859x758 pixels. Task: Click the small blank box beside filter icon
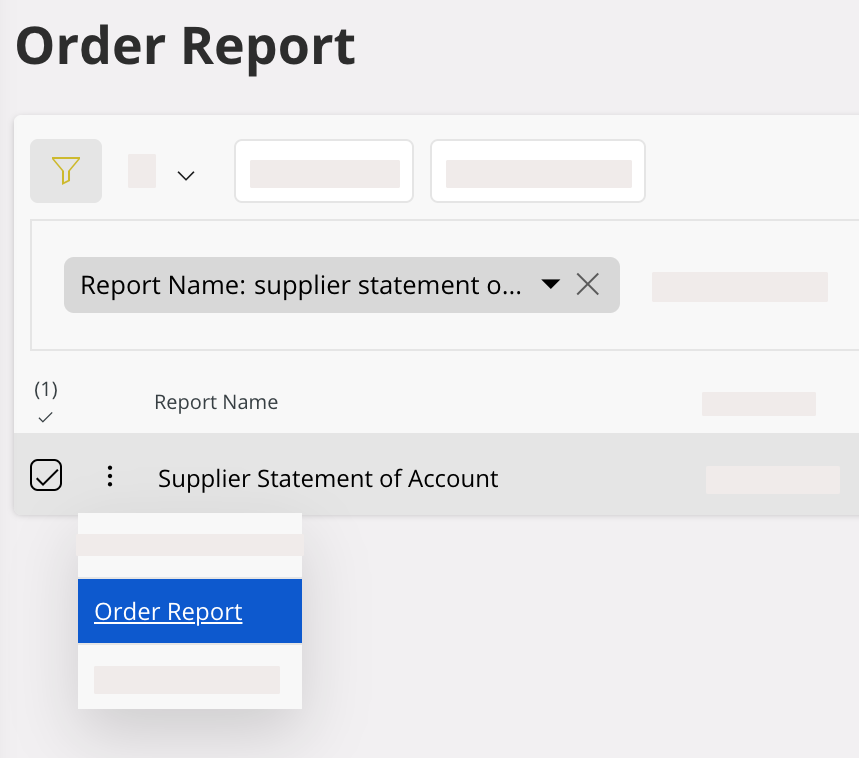click(x=142, y=171)
